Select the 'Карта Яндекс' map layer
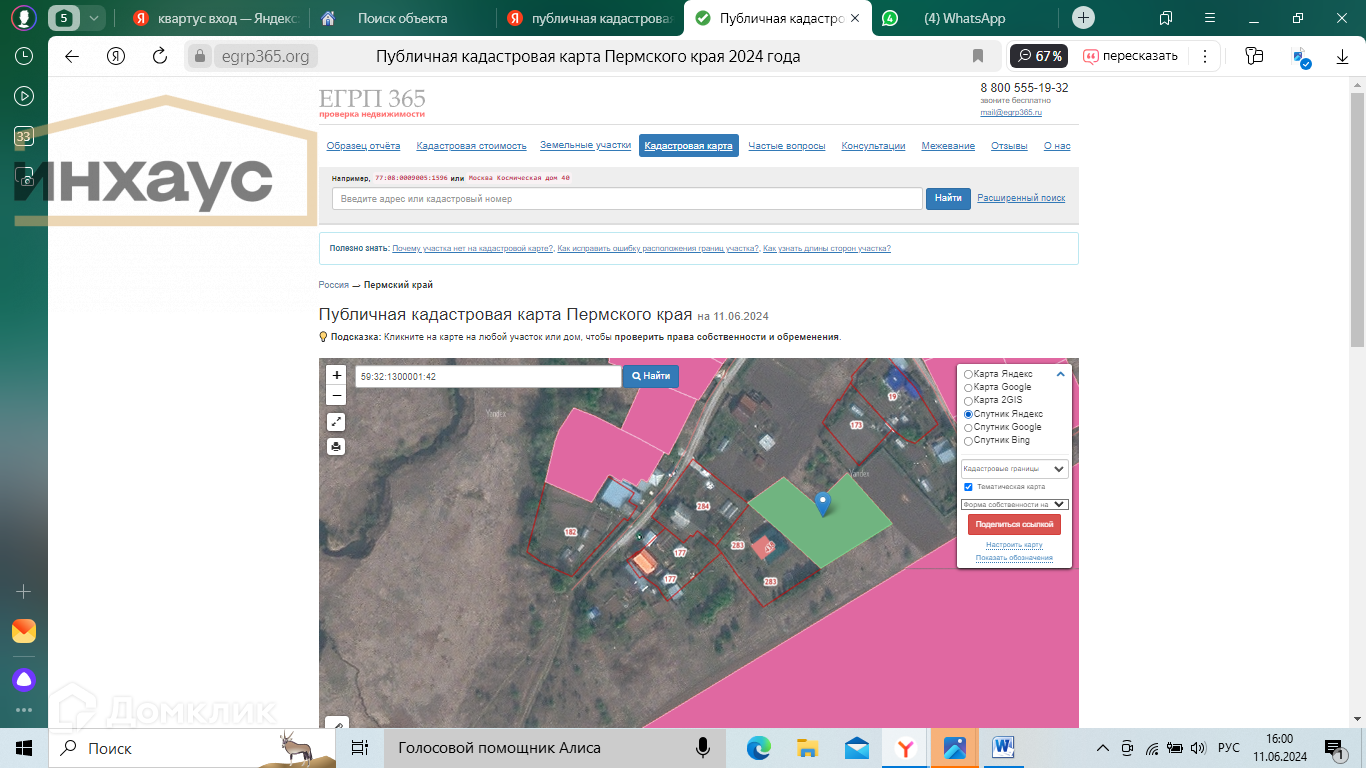This screenshot has height=768, width=1366. point(968,374)
